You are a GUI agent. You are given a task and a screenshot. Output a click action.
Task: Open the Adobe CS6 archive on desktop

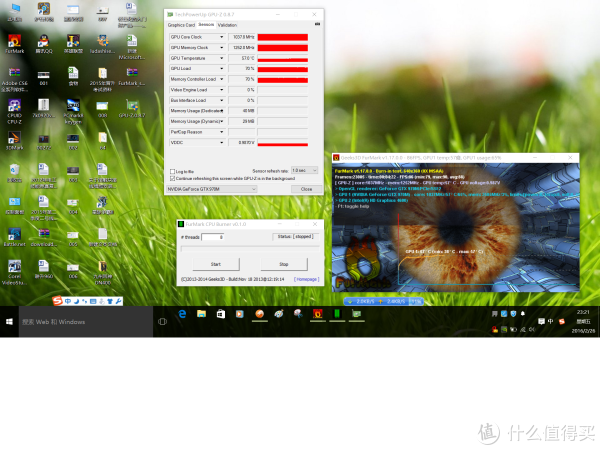15,79
